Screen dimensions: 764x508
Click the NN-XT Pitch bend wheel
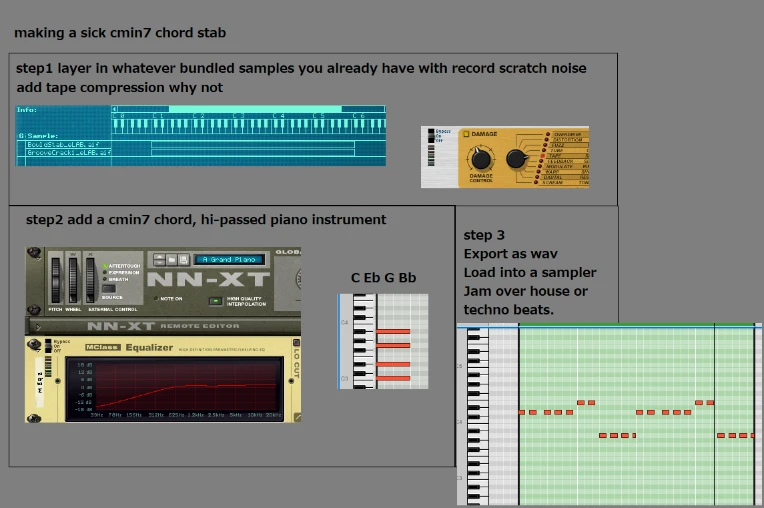(56, 280)
